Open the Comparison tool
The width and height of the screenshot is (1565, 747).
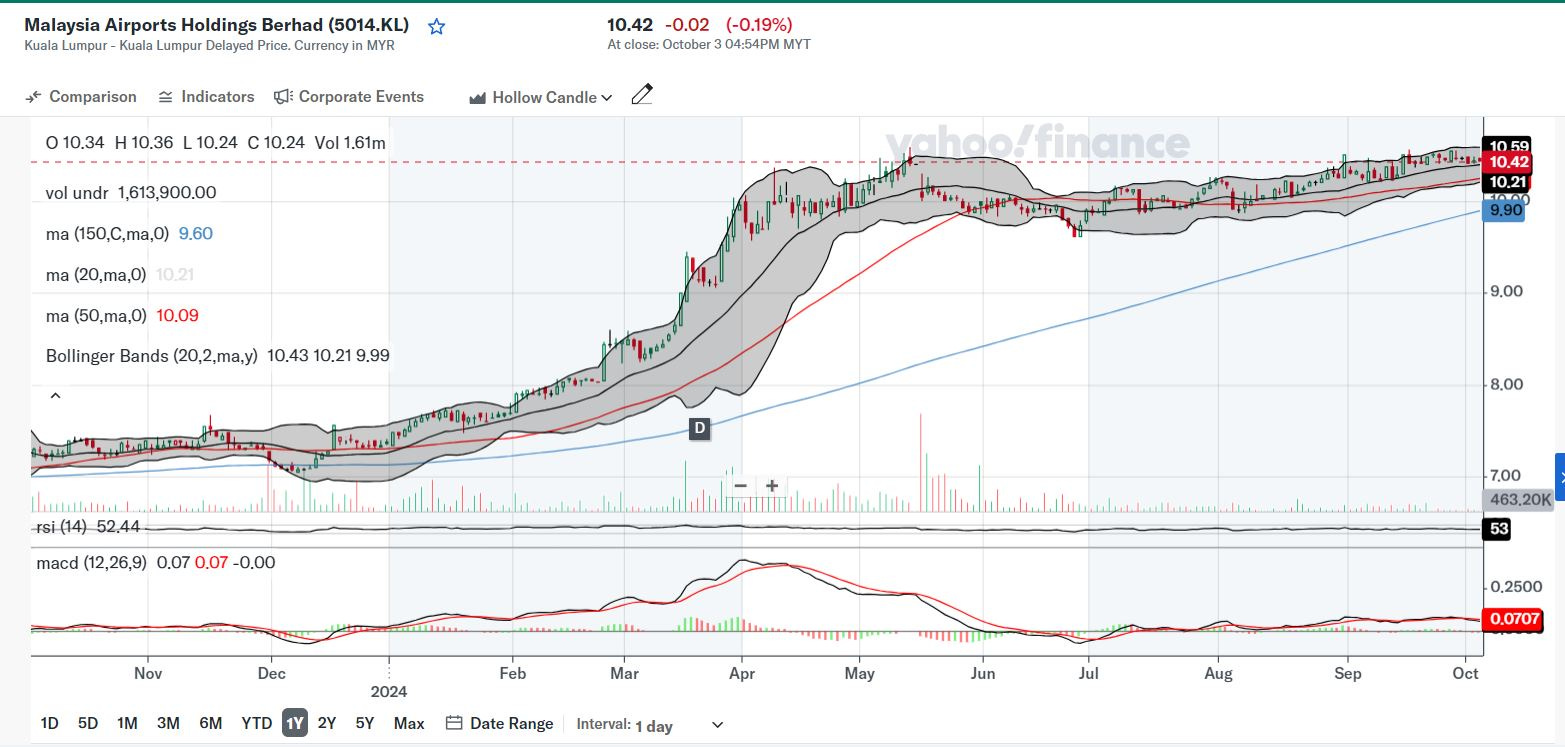click(x=80, y=97)
